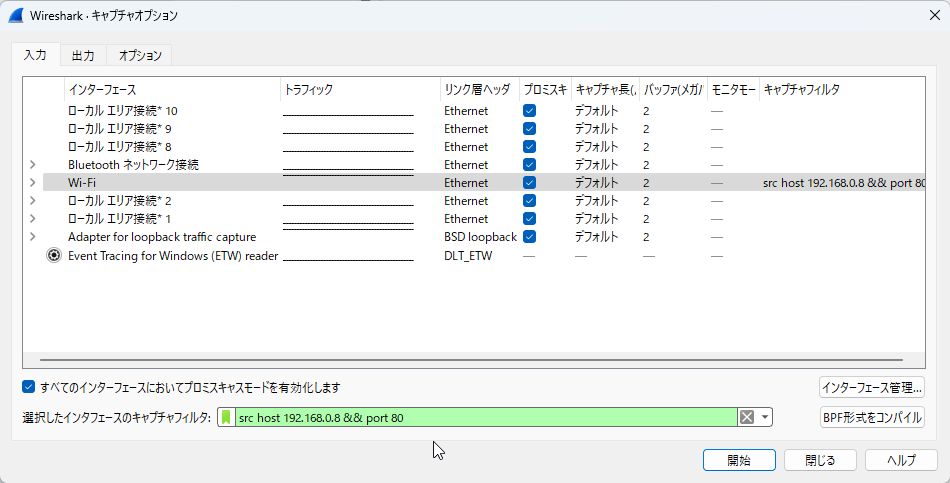Viewport: 950px width, 483px height.
Task: Select Adapter for loopback traffic capture
Action: 162,237
